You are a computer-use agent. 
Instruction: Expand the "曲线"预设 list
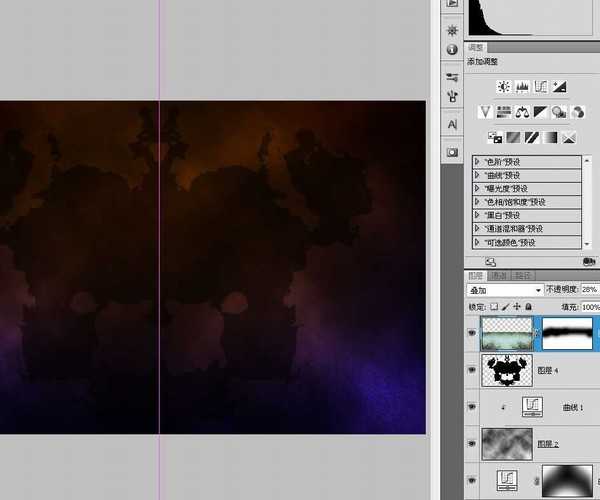point(477,174)
